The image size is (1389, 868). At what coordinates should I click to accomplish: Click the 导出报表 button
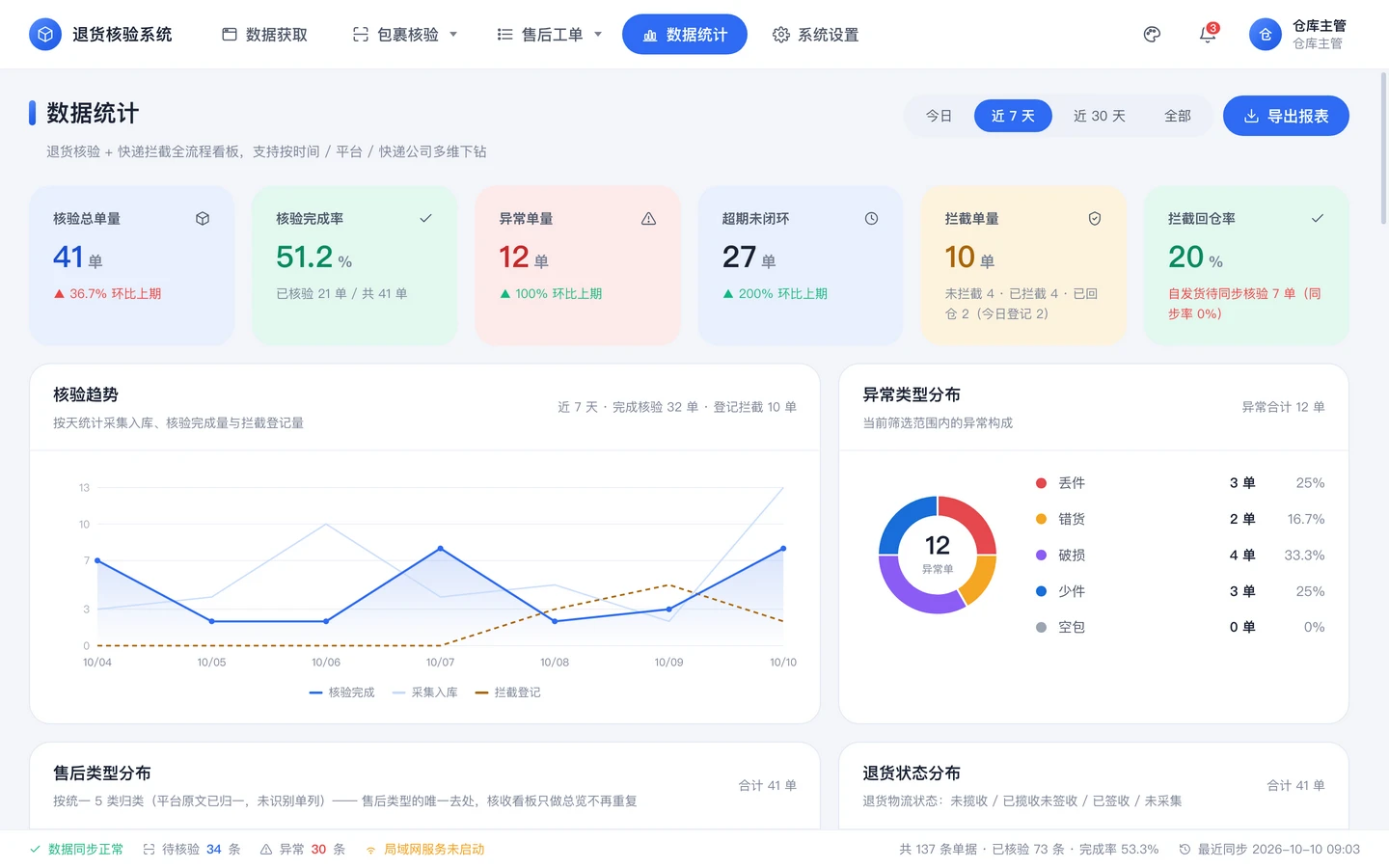point(1286,116)
